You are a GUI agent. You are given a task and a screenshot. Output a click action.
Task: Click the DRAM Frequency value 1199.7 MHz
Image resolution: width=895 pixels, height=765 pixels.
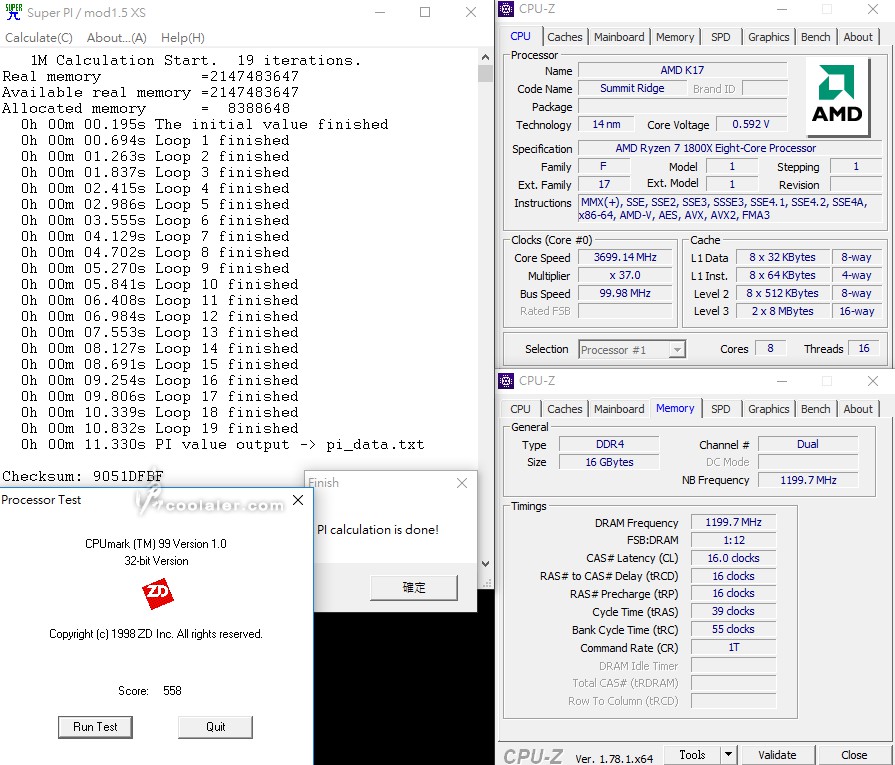click(733, 522)
